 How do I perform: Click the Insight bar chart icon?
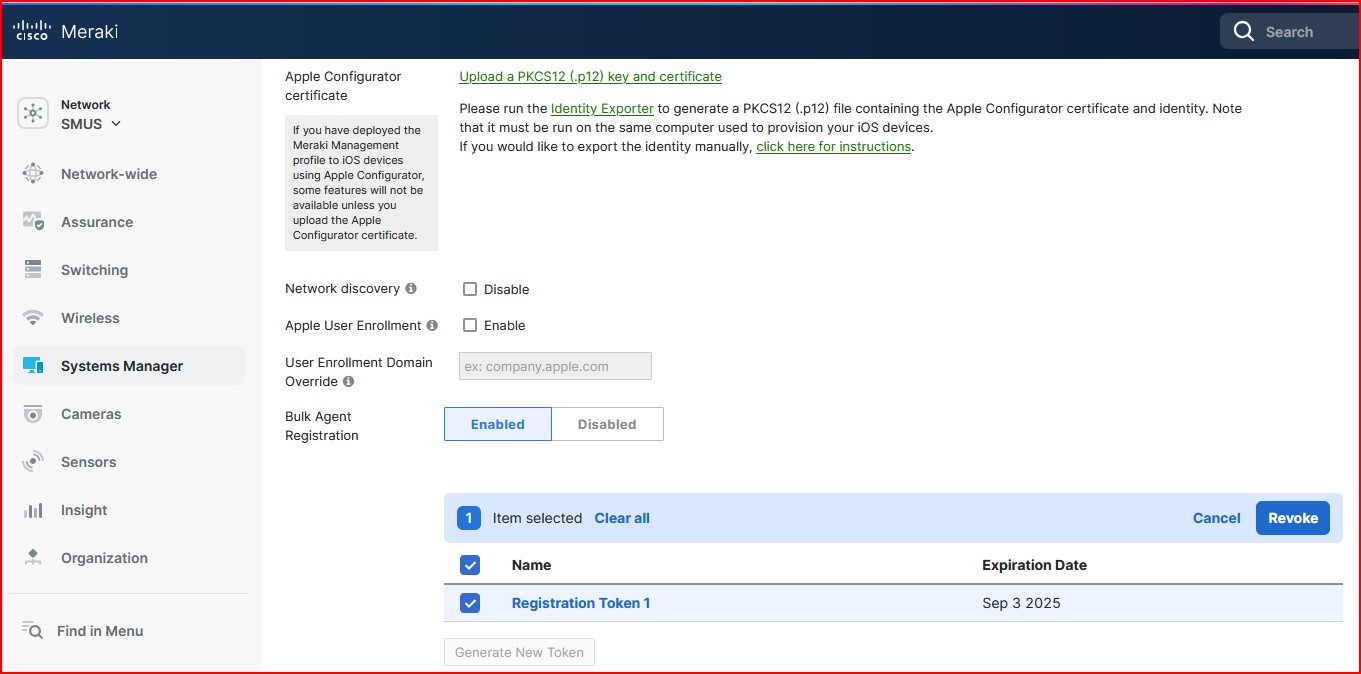[x=33, y=510]
